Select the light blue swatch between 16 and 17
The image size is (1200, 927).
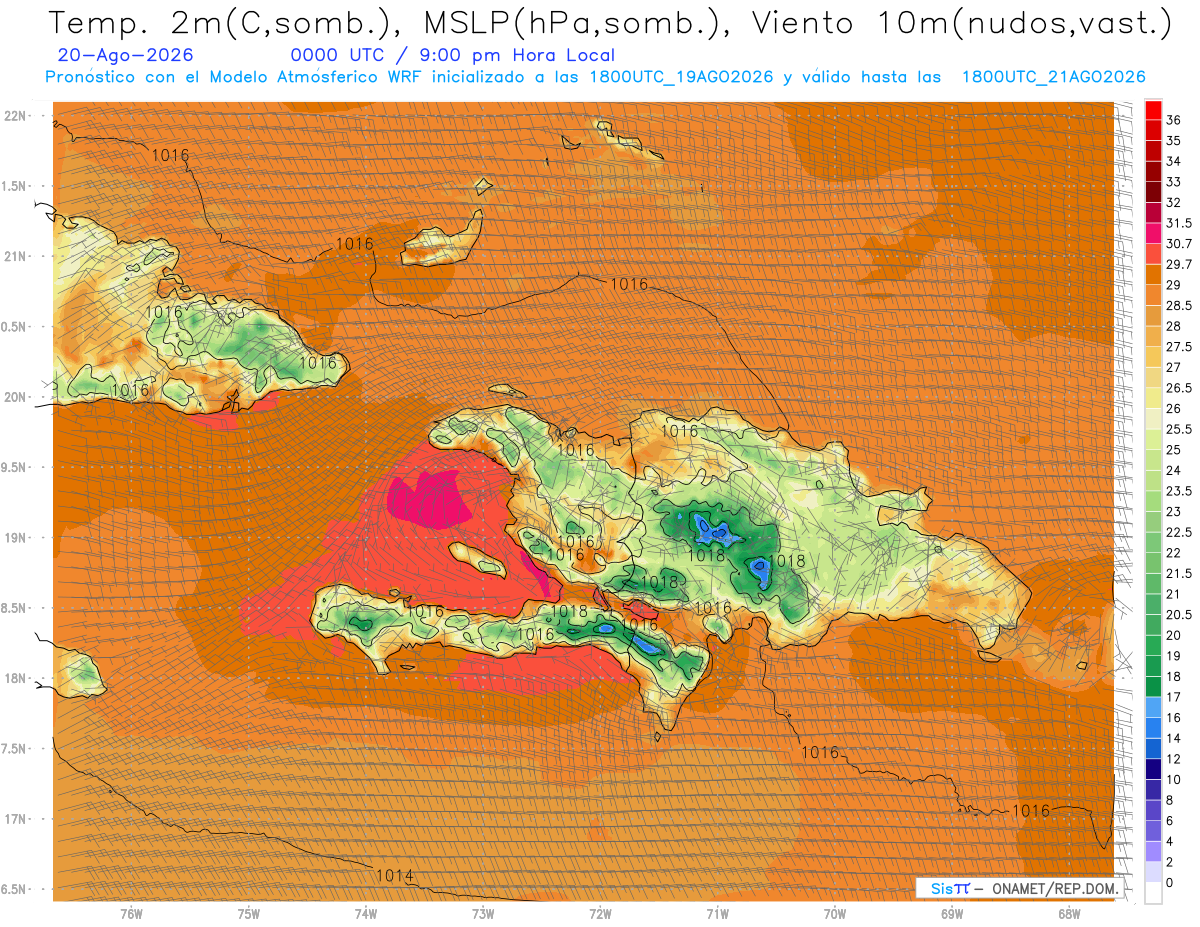point(1153,707)
